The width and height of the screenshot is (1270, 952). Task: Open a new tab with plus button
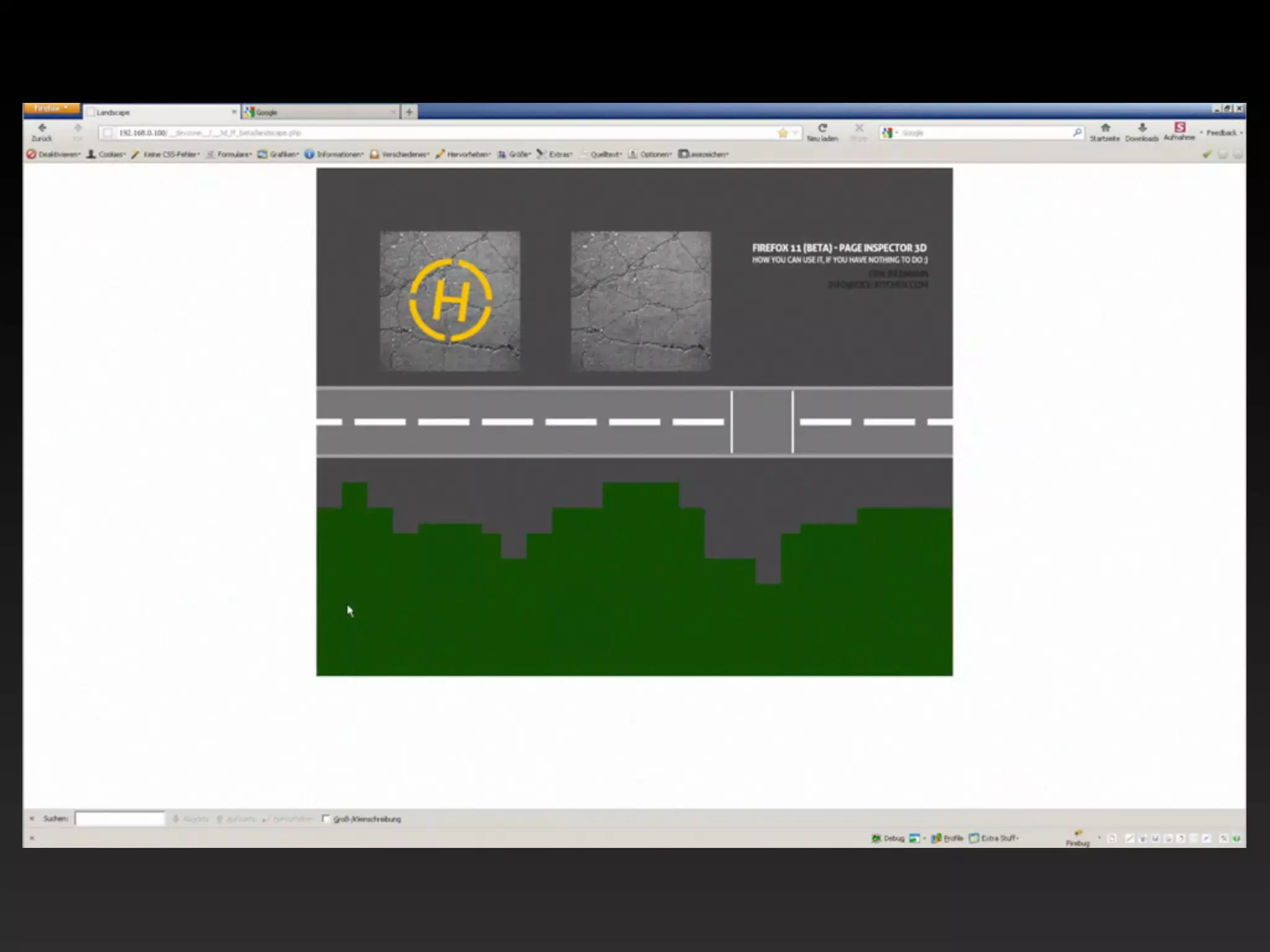409,112
